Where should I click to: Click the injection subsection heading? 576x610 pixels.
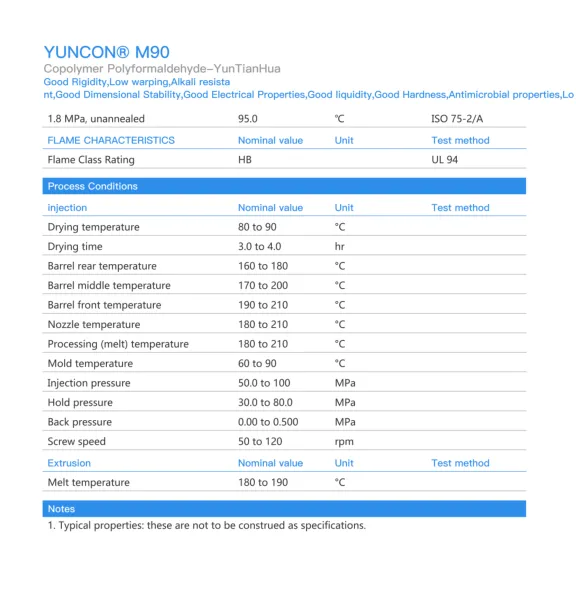(x=67, y=208)
